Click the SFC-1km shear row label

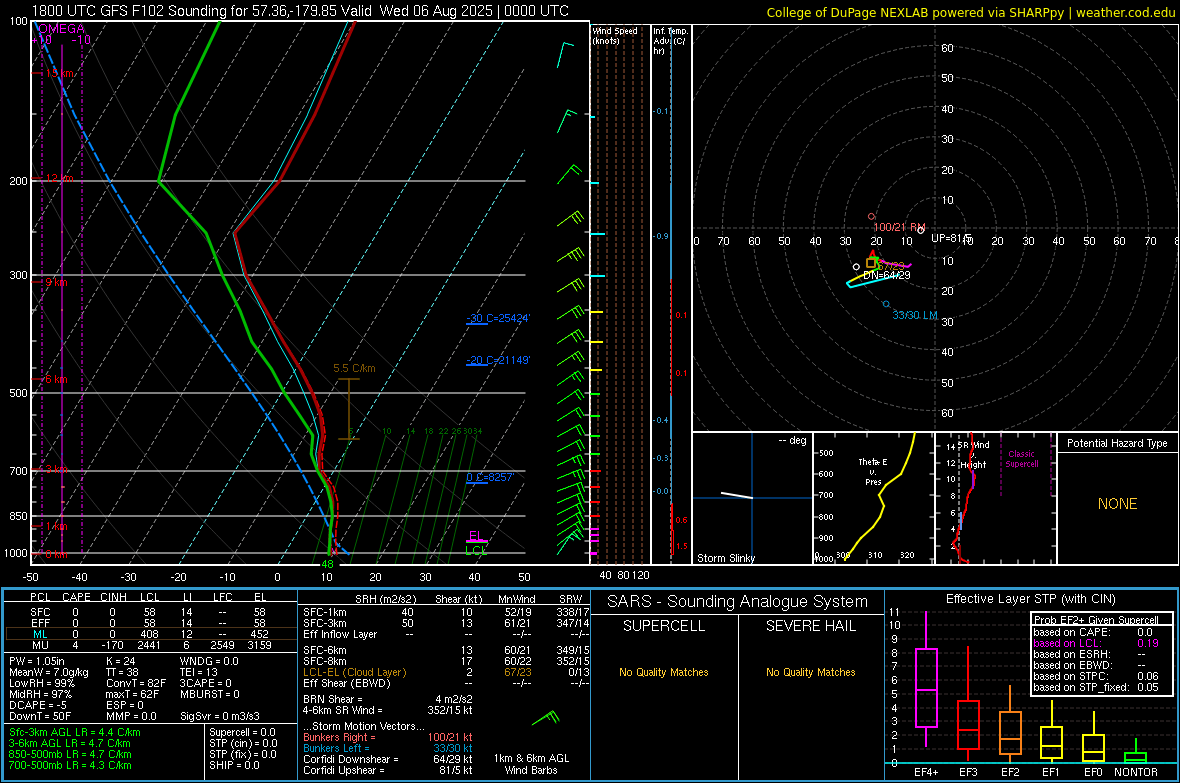tap(324, 612)
